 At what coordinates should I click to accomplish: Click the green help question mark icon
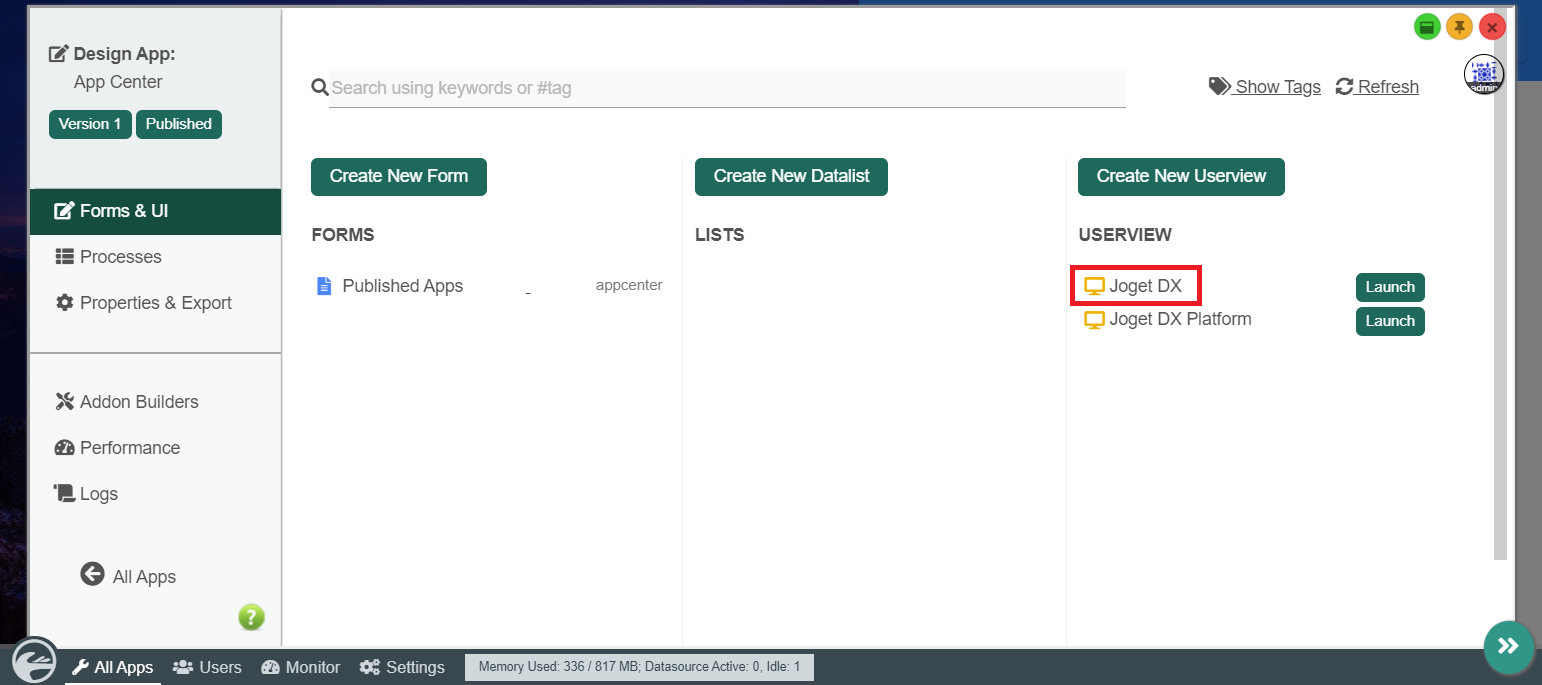[x=251, y=617]
